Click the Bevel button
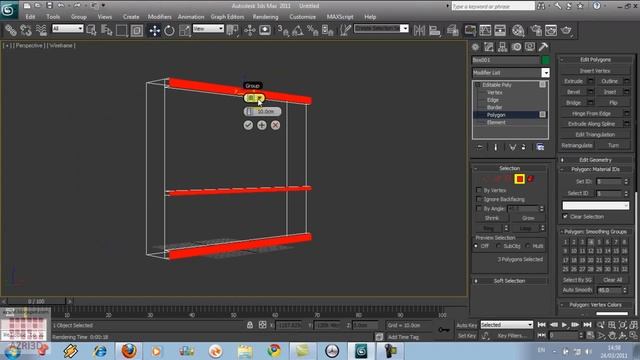Image resolution: width=640 pixels, height=360 pixels. (x=573, y=92)
